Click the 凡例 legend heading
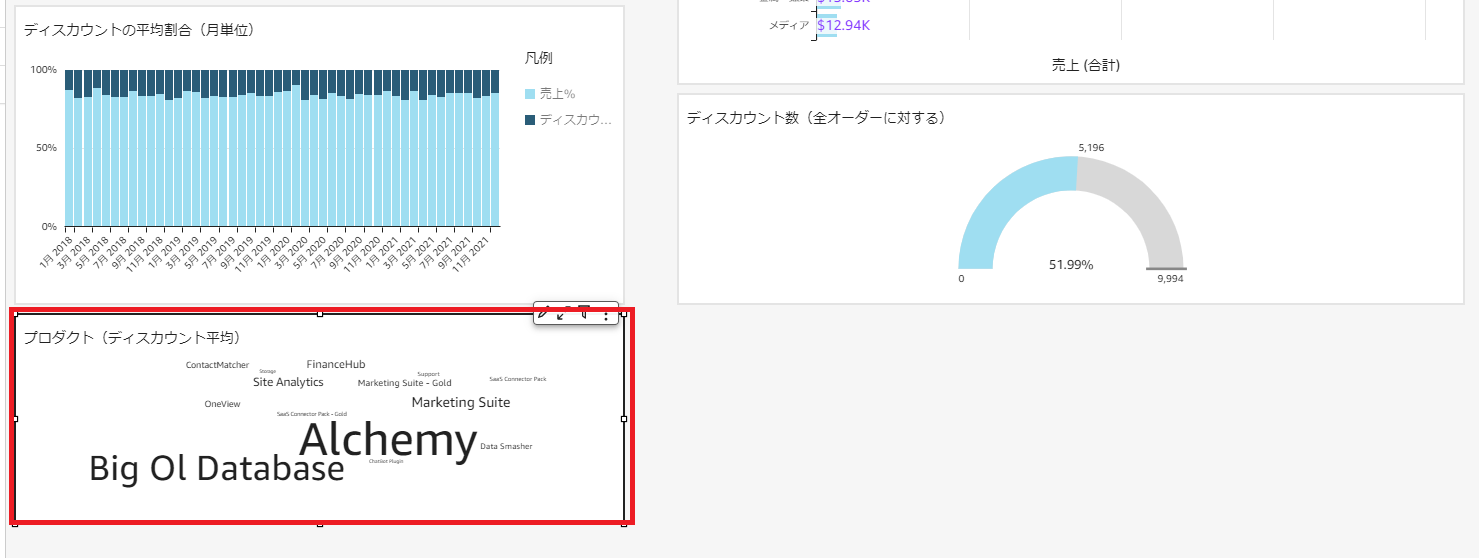This screenshot has height=558, width=1479. coord(539,58)
